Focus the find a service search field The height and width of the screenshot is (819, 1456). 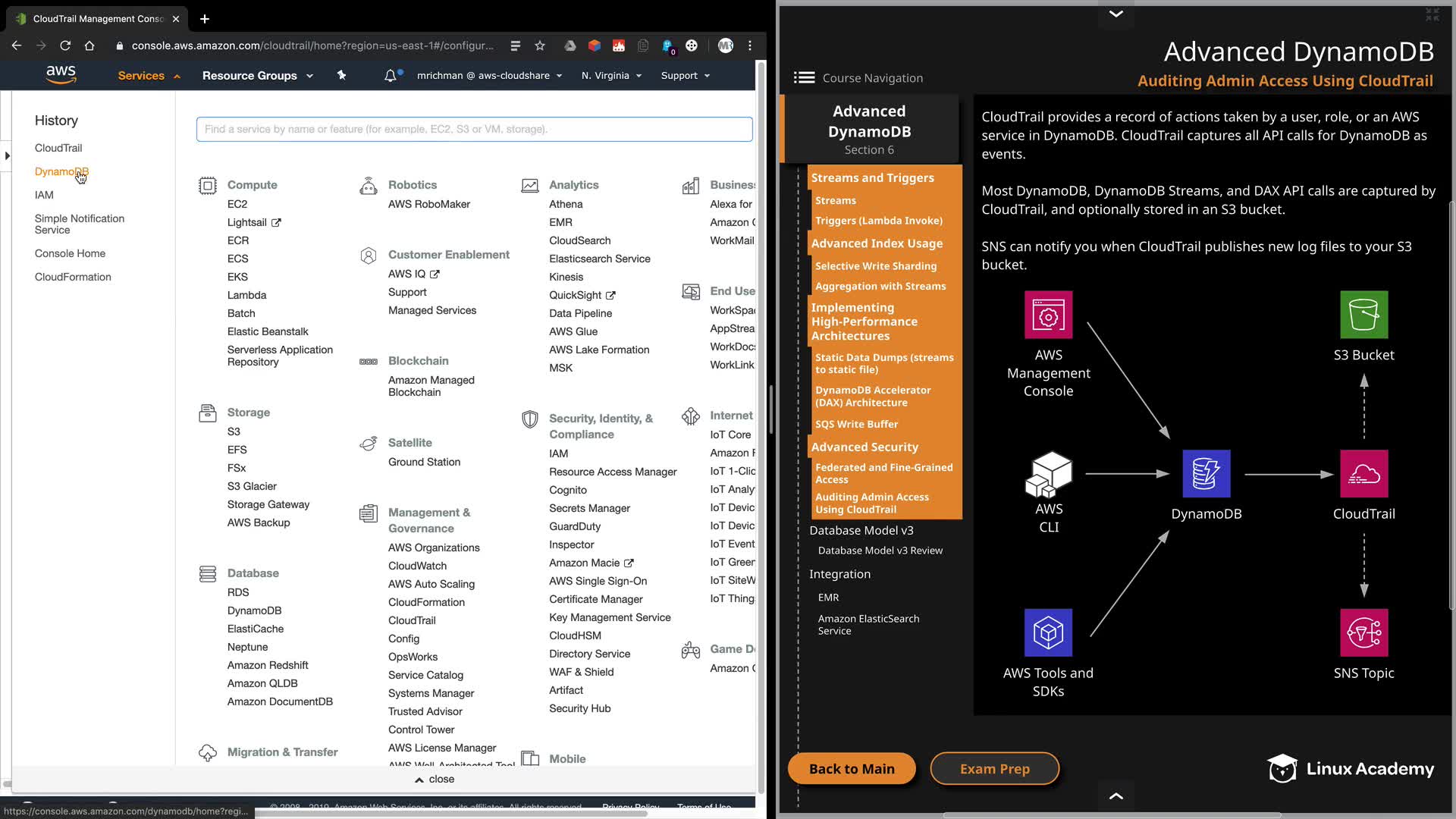pyautogui.click(x=474, y=129)
